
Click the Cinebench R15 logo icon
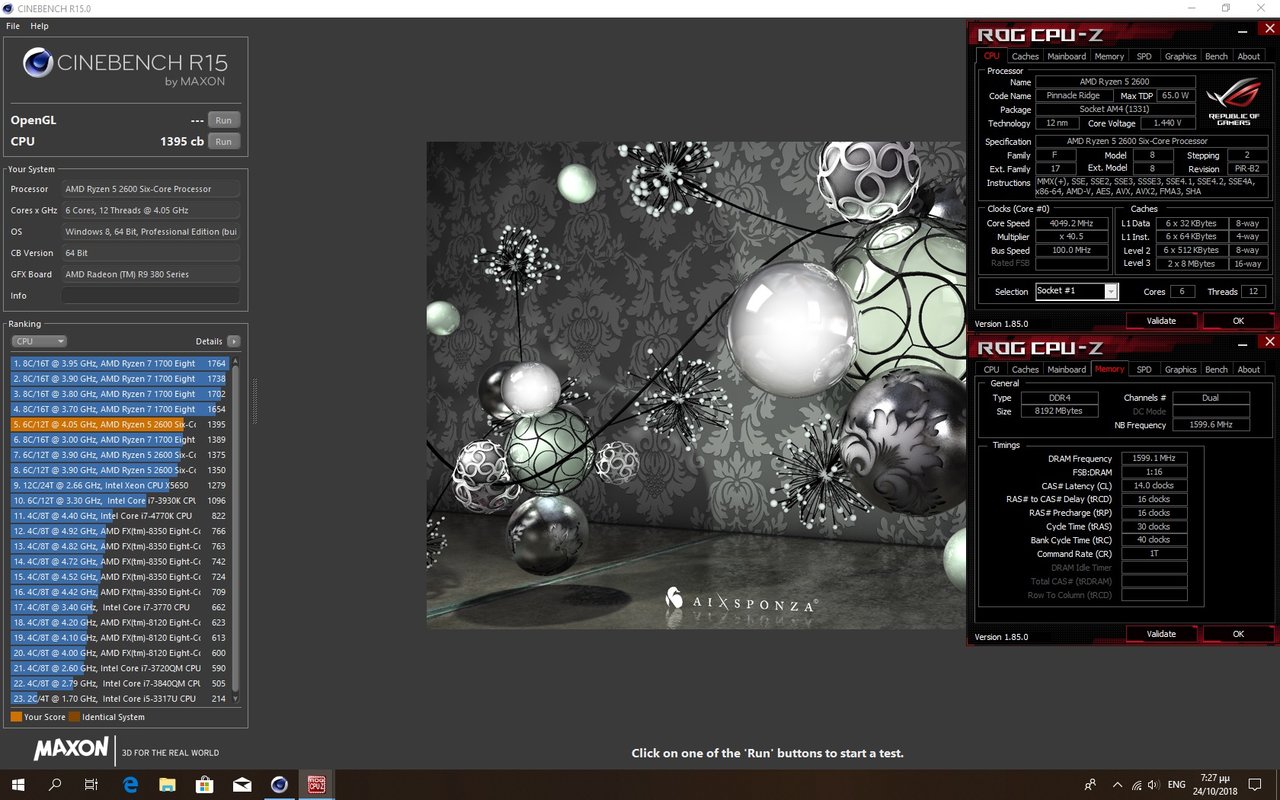[38, 64]
